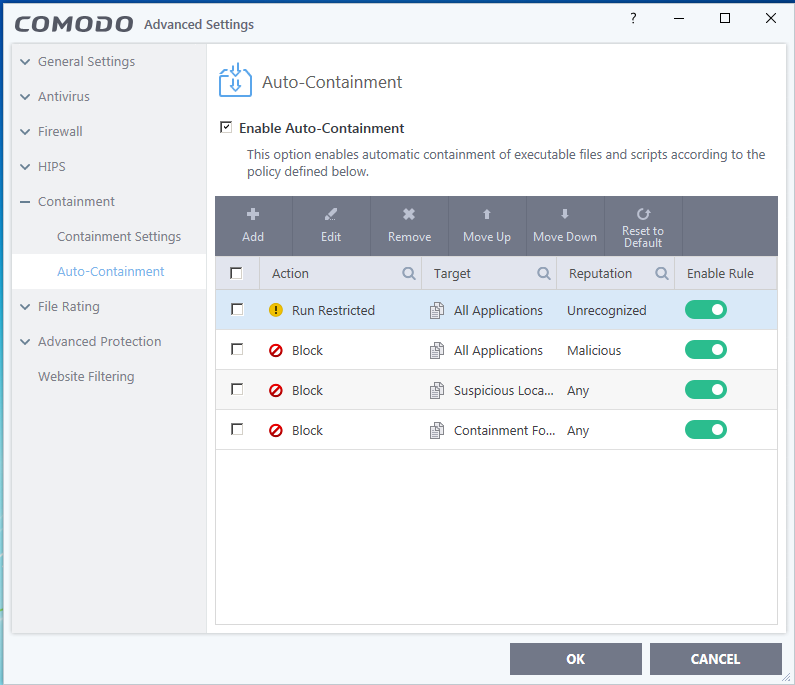The width and height of the screenshot is (795, 685).
Task: Click search icon in Action column header
Action: (409, 273)
